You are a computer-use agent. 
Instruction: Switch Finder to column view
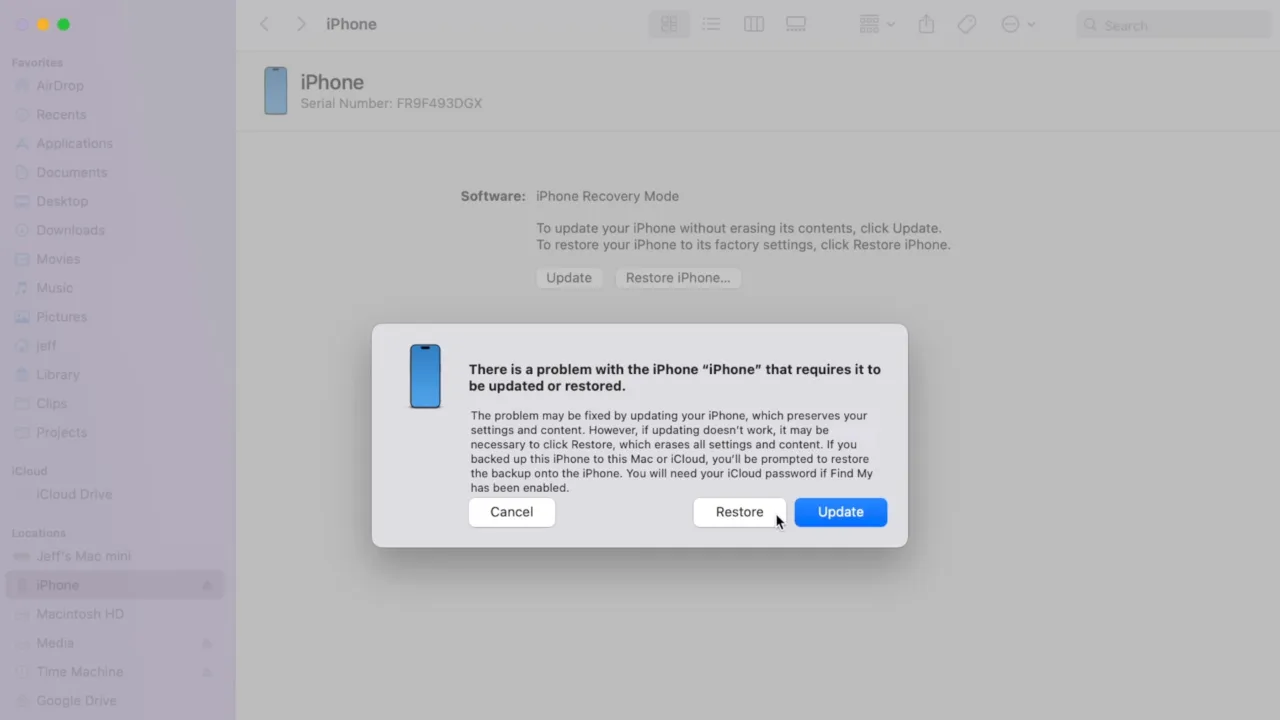(x=753, y=24)
